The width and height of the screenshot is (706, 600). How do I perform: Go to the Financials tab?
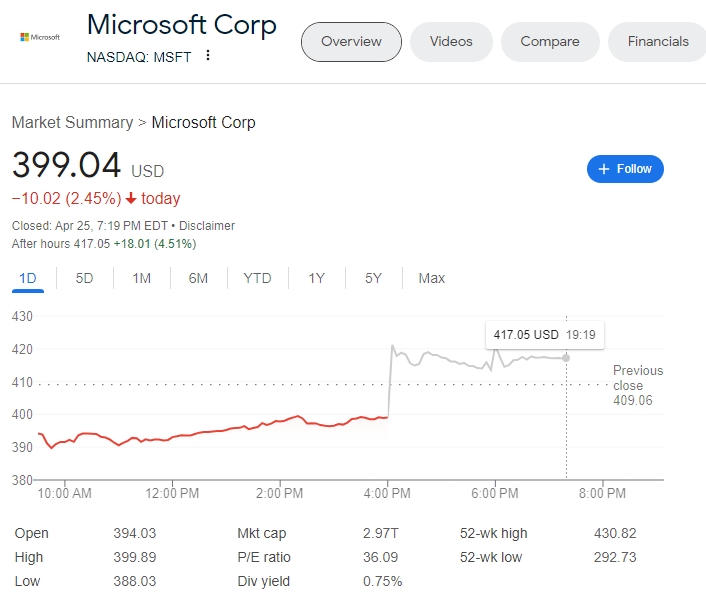658,42
